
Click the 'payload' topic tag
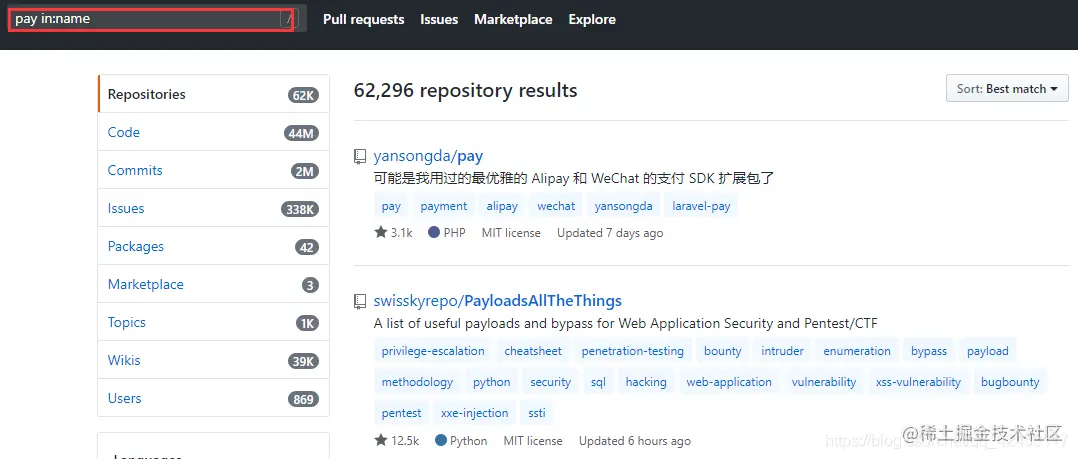point(988,351)
